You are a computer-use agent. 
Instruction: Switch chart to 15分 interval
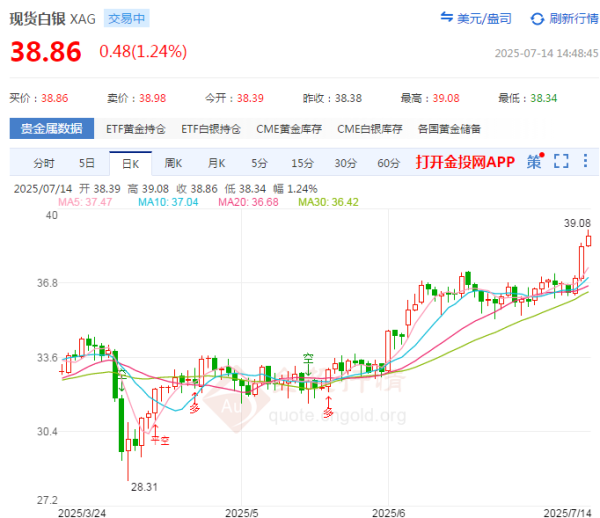tap(302, 163)
